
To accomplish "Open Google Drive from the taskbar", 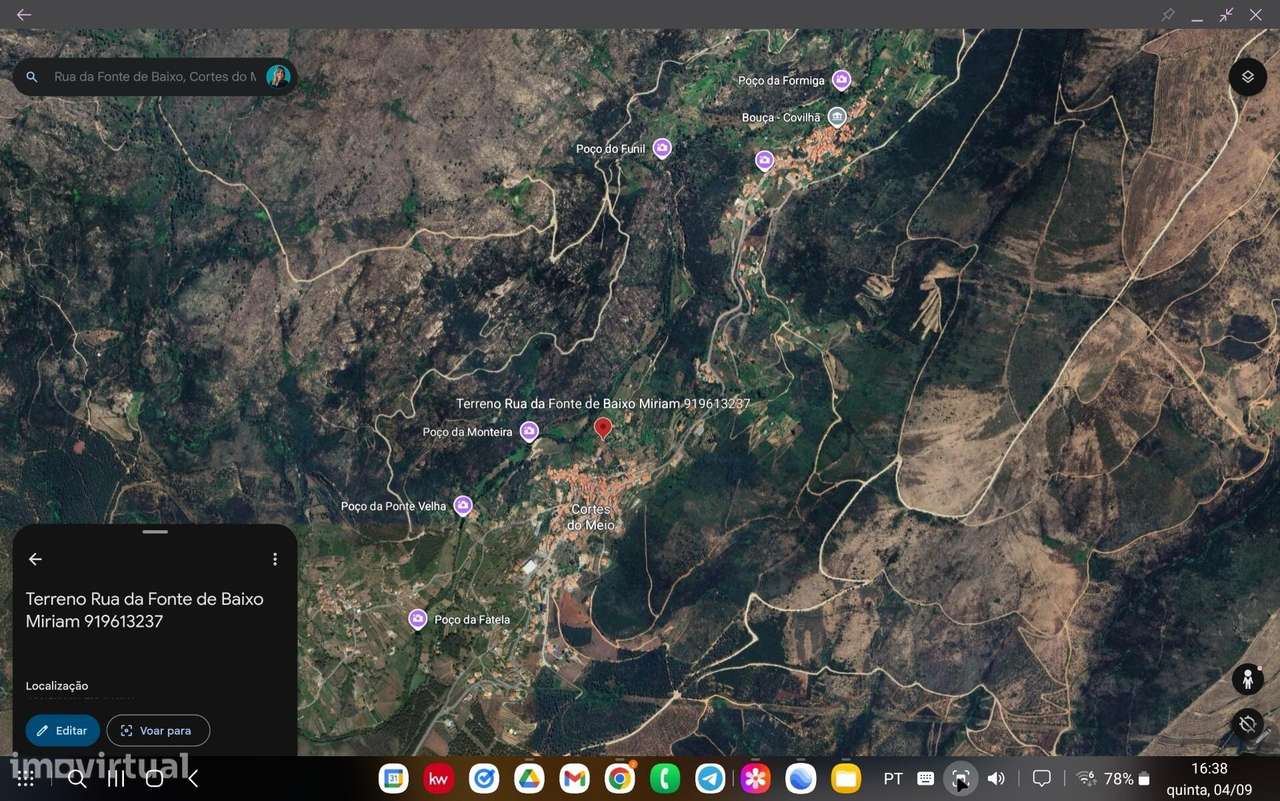I will coord(529,778).
